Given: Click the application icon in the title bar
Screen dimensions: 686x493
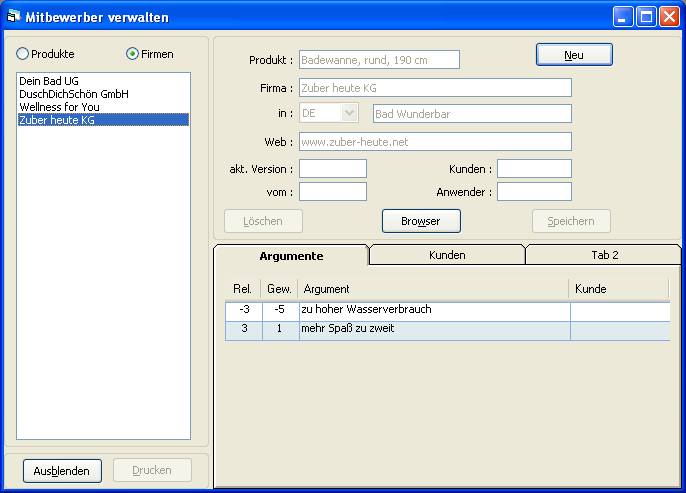Looking at the screenshot, I should coord(14,17).
